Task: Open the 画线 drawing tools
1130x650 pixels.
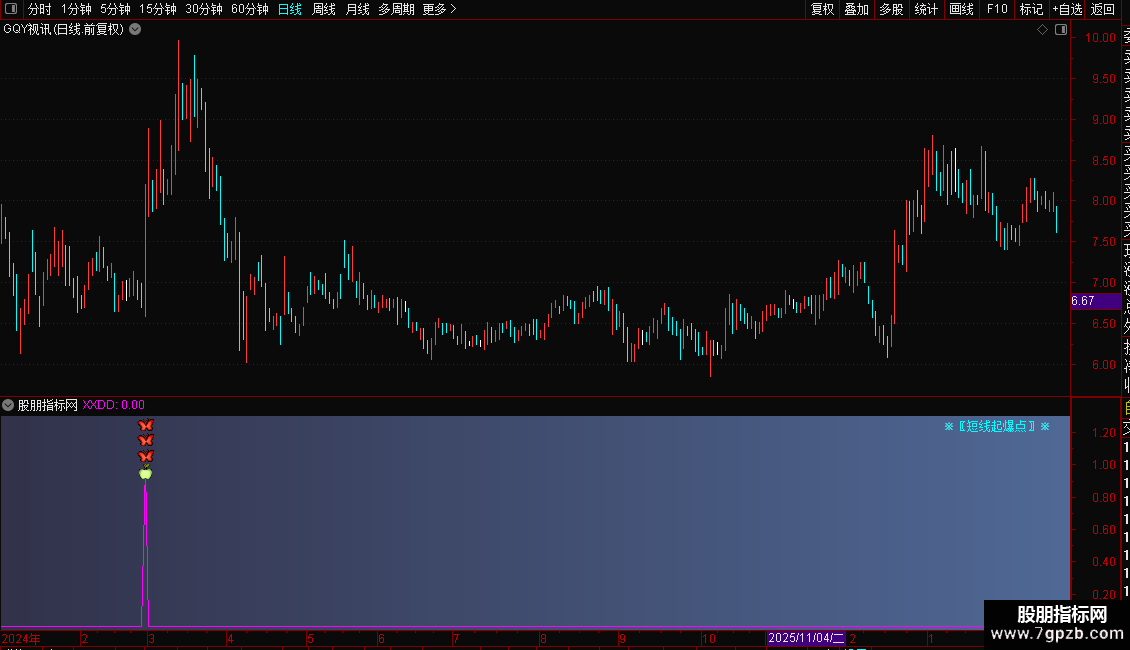Action: pyautogui.click(x=961, y=9)
